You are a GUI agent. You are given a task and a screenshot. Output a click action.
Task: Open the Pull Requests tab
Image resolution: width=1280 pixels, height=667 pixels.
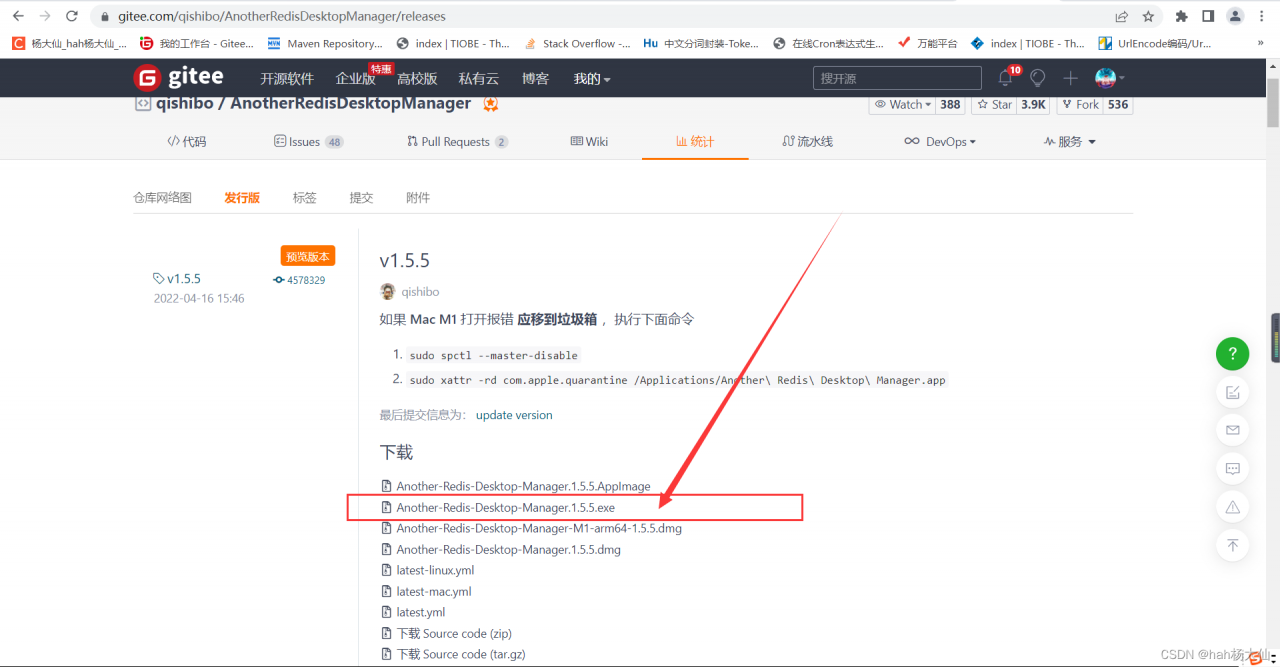[458, 142]
